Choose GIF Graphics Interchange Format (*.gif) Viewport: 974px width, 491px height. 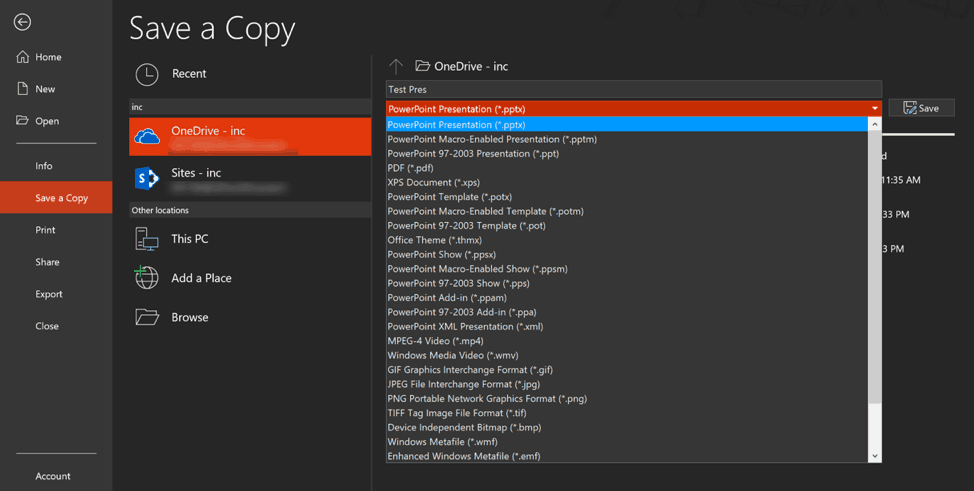627,370
